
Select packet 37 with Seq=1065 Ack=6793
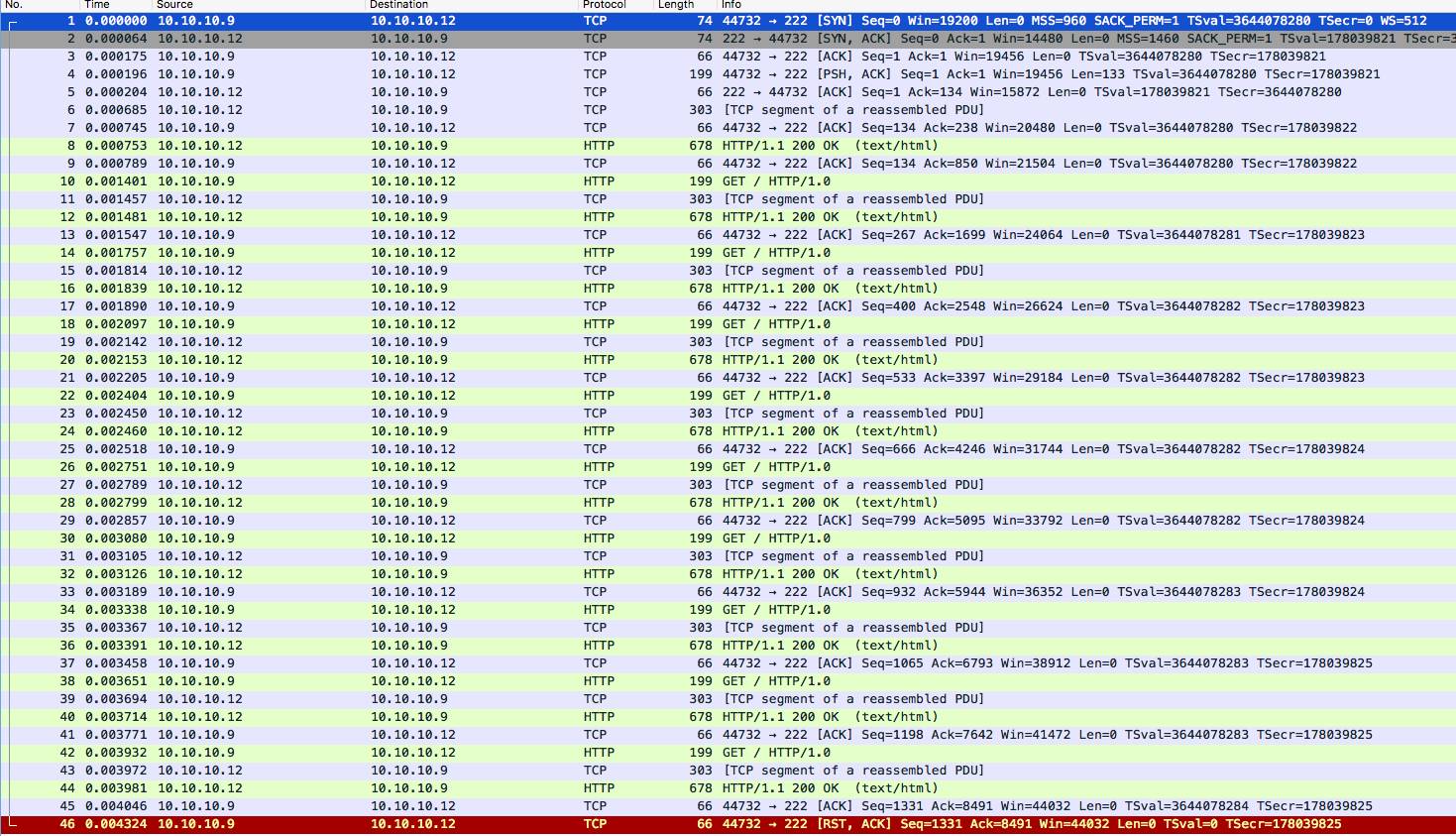pos(728,663)
